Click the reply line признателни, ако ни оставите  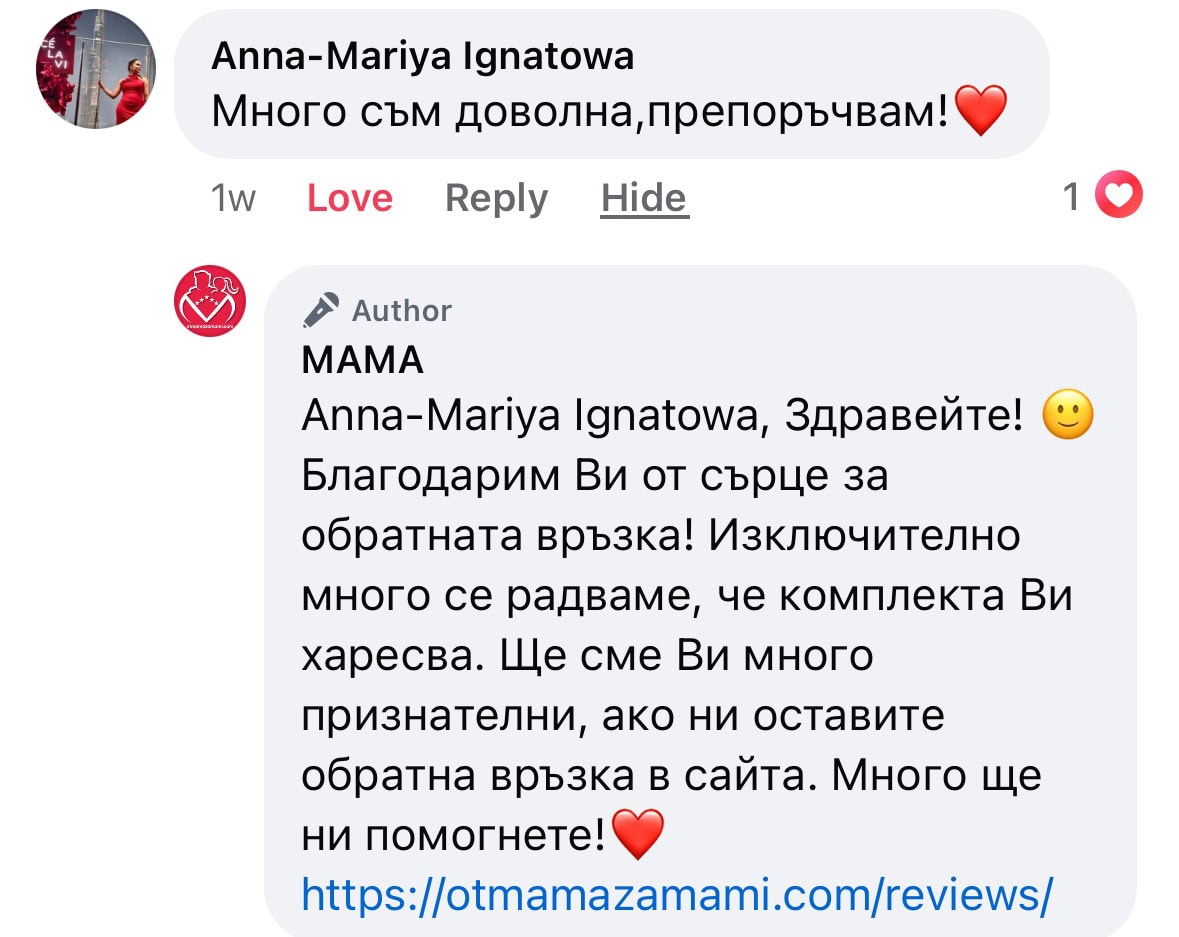622,715
